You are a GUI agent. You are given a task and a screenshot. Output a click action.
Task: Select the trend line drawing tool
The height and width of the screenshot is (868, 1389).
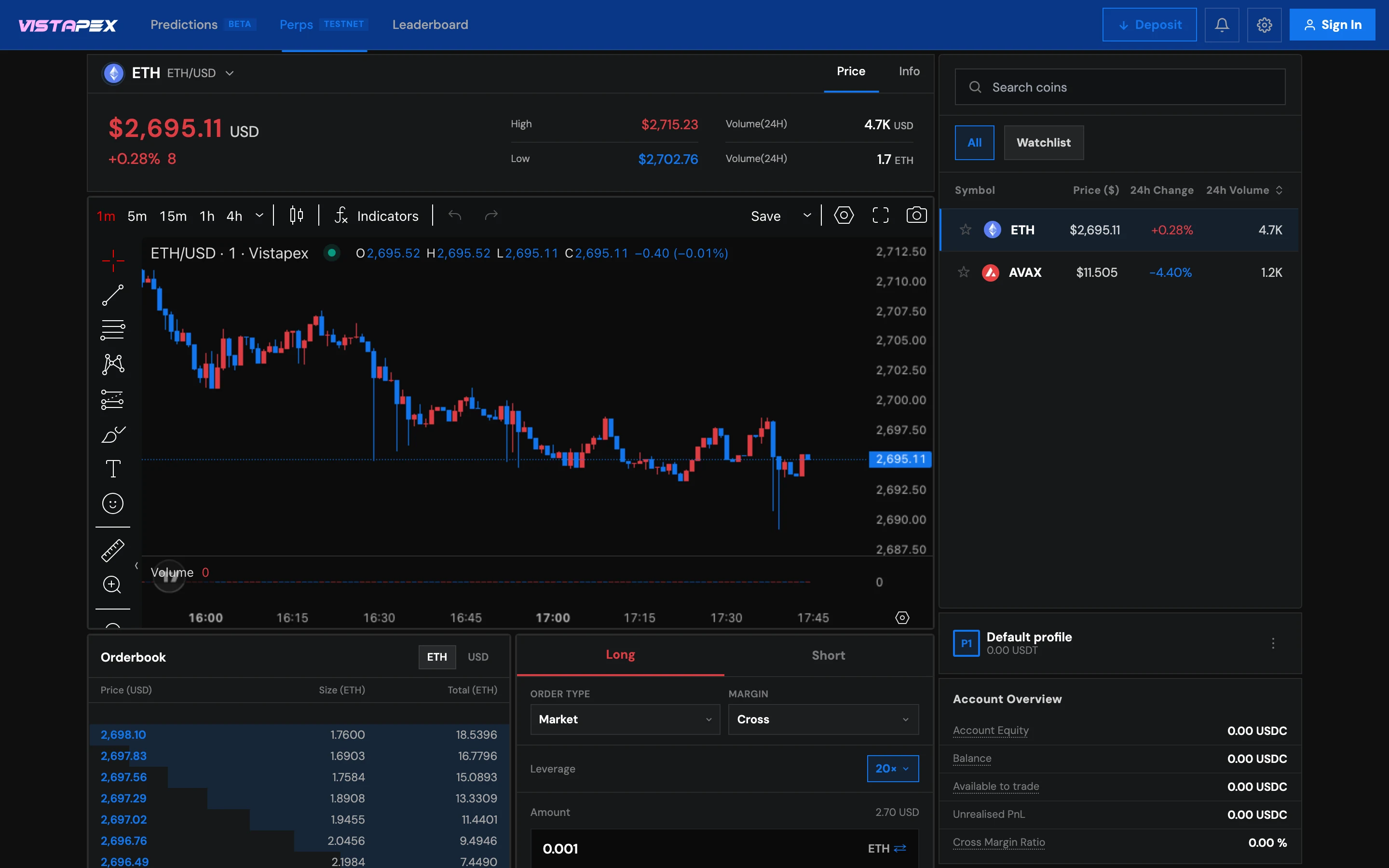[113, 295]
